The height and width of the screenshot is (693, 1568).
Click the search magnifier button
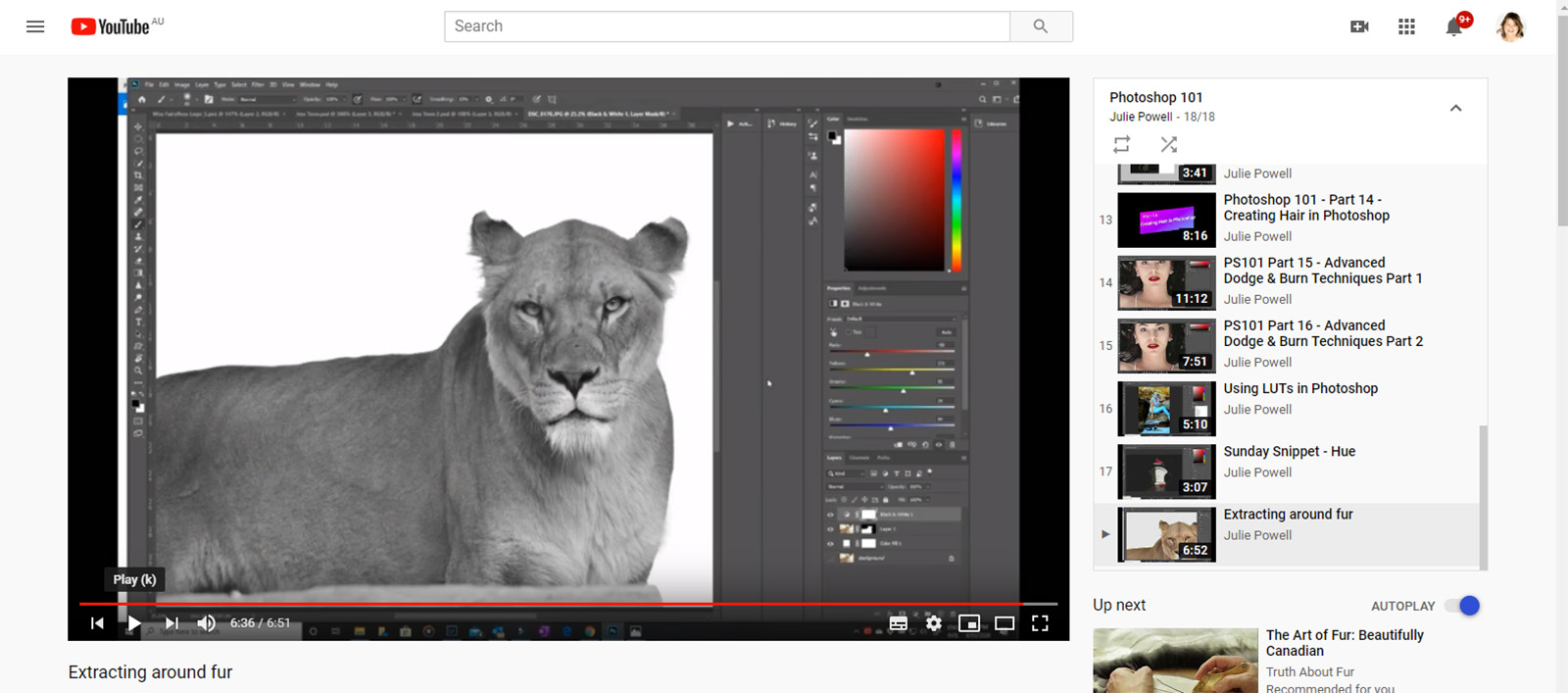point(1041,26)
